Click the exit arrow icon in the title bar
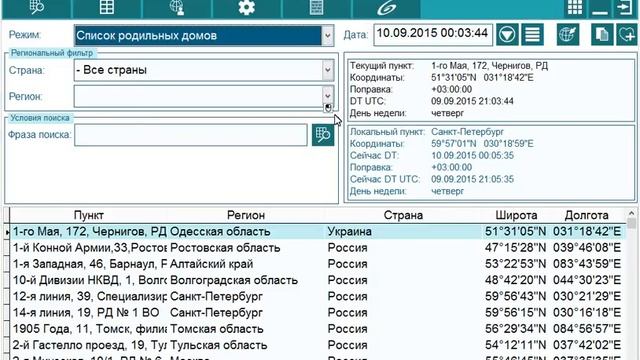The width and height of the screenshot is (640, 360). 625,8
